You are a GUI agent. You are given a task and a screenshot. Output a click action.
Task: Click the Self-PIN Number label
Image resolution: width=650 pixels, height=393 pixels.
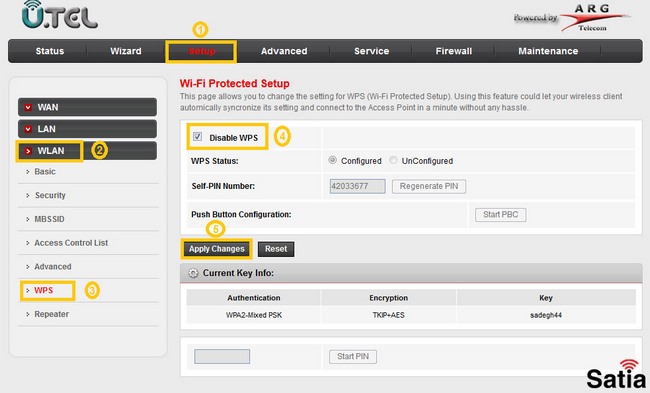[x=223, y=186]
